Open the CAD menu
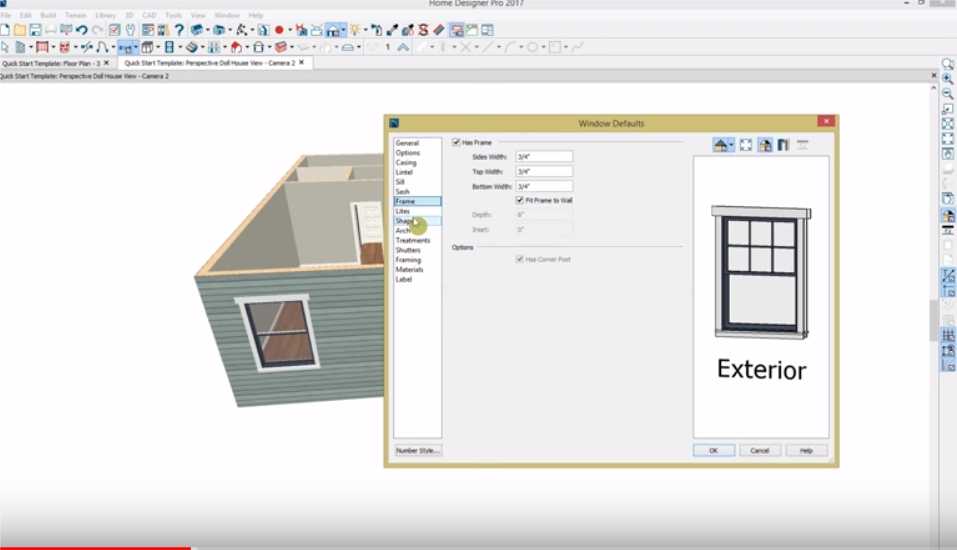The width and height of the screenshot is (957, 550). 149,15
